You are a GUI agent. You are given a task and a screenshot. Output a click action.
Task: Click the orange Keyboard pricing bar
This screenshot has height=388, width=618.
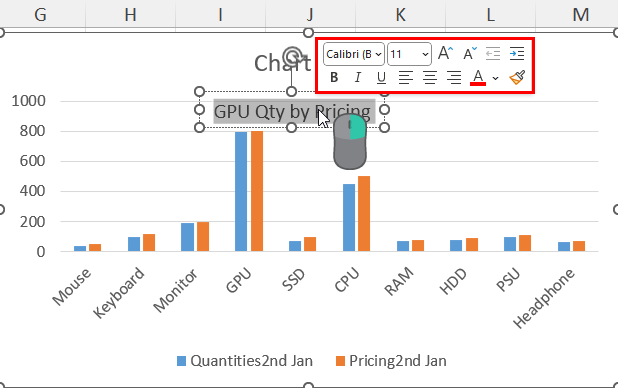coord(149,242)
